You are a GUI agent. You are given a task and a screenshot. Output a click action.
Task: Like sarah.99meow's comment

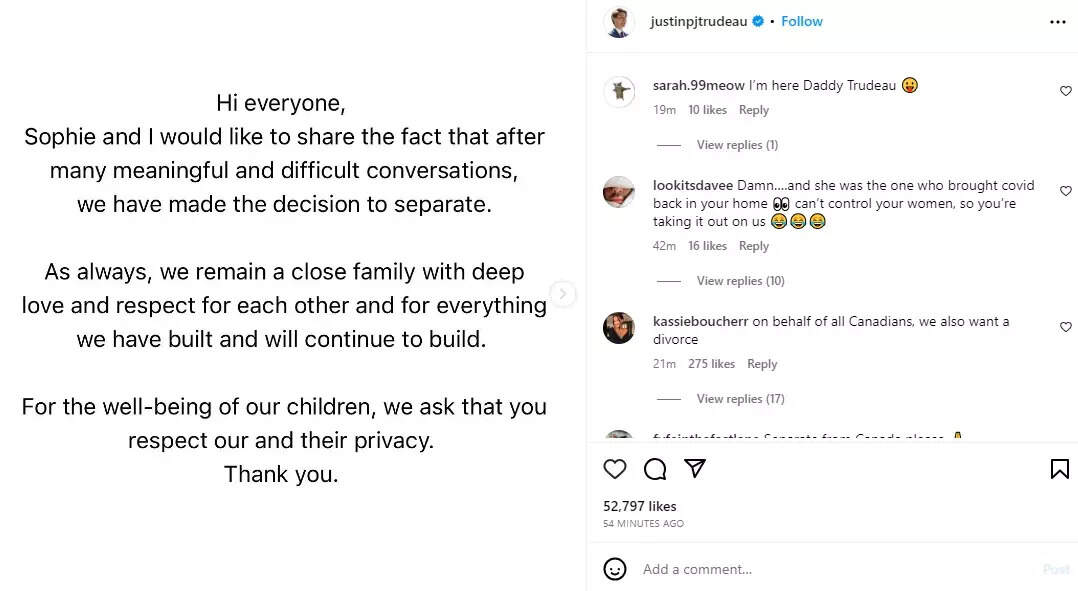[x=1065, y=91]
